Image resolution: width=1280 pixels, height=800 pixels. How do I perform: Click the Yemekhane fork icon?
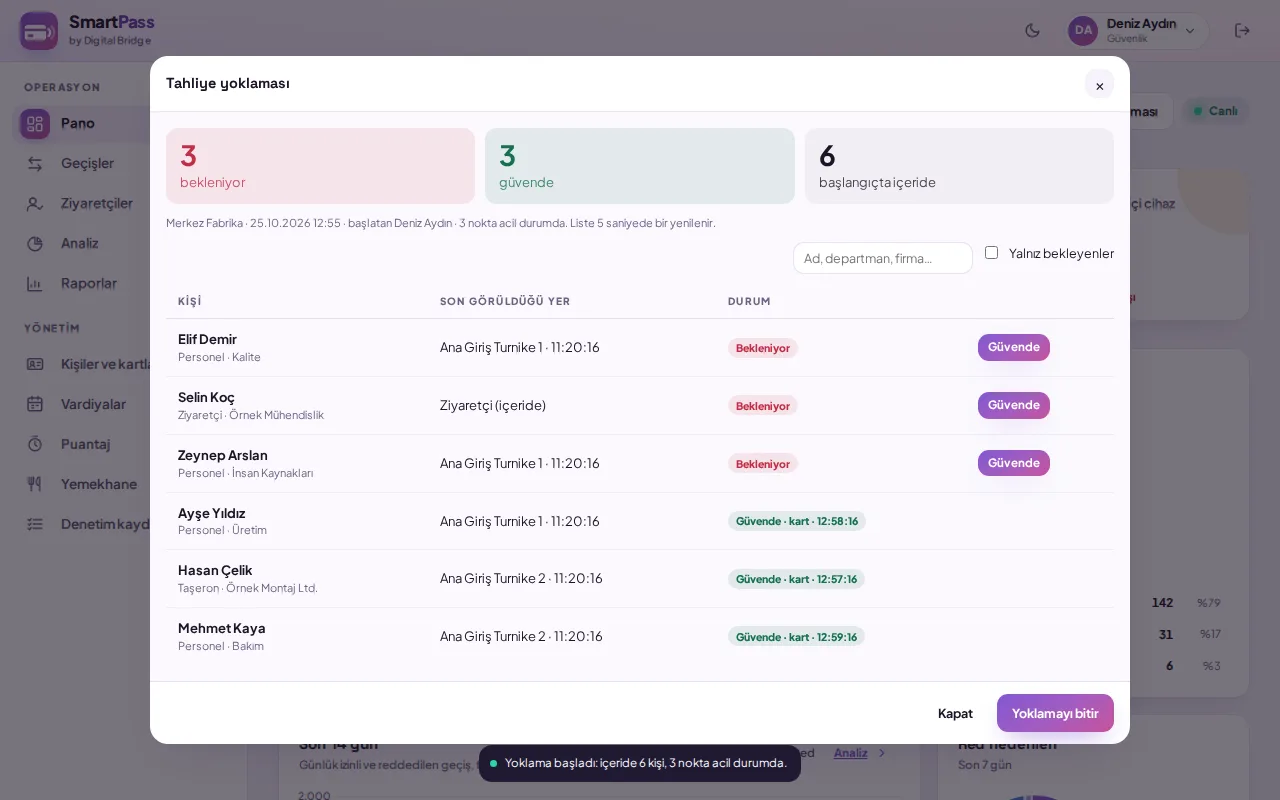tap(35, 484)
